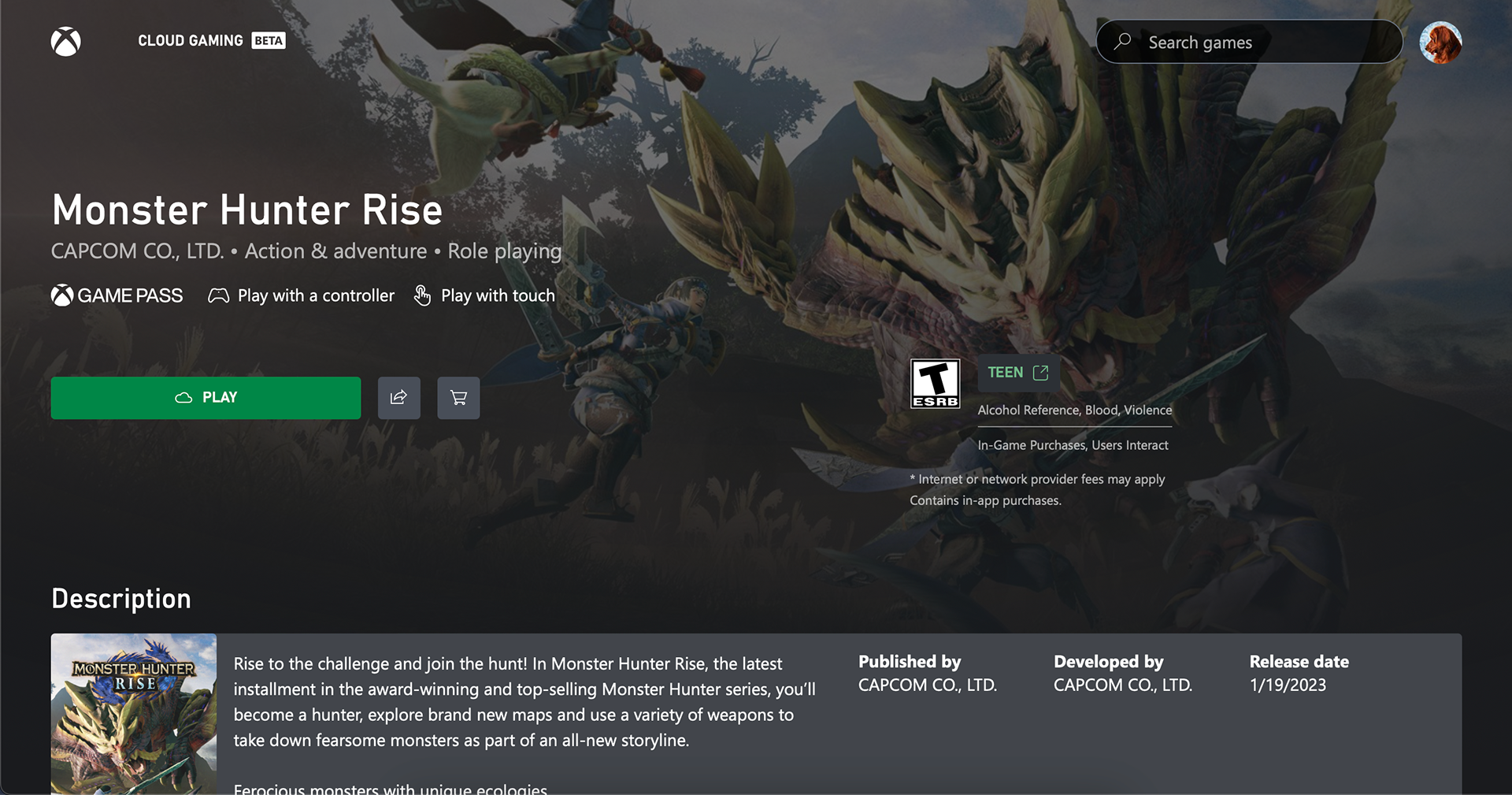Click the ESRB T rating badge
Viewport: 1512px width, 795px height.
(x=935, y=384)
